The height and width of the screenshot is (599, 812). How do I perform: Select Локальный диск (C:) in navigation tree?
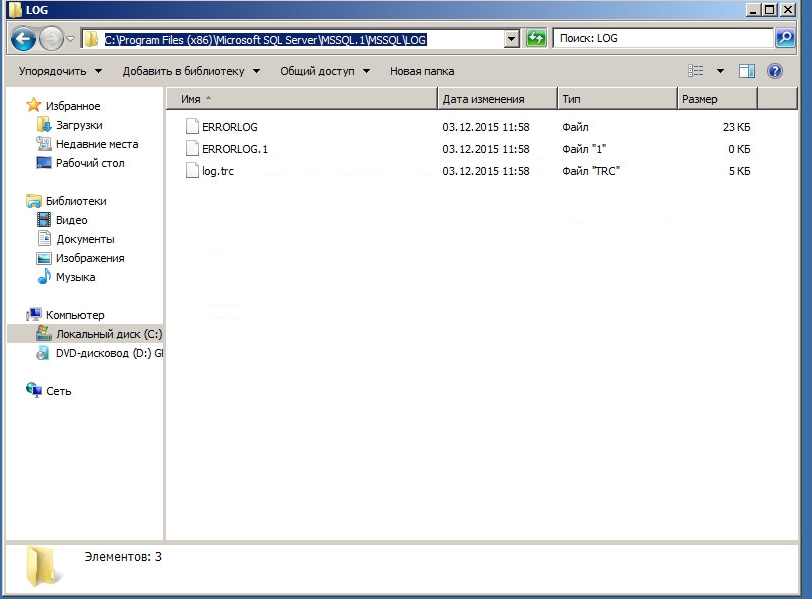(108, 334)
